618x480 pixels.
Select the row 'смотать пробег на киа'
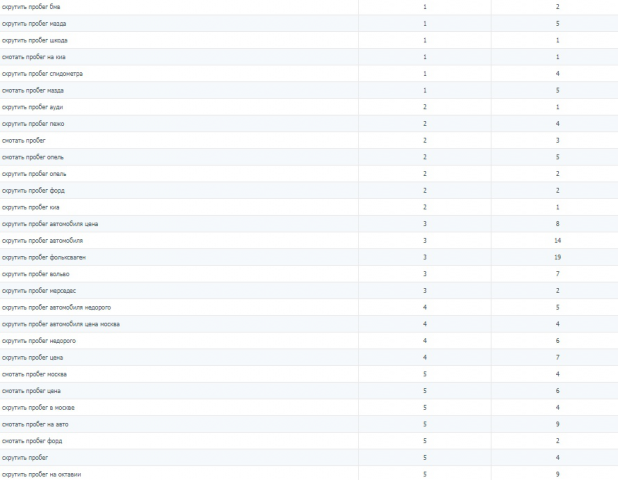tap(309, 57)
